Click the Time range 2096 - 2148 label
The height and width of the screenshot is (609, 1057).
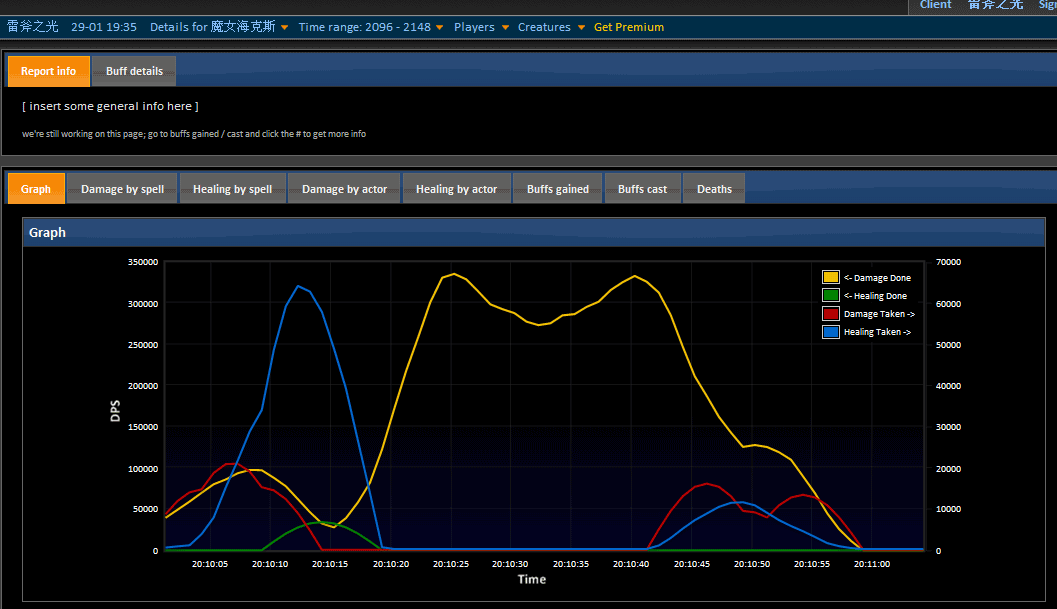[x=365, y=27]
